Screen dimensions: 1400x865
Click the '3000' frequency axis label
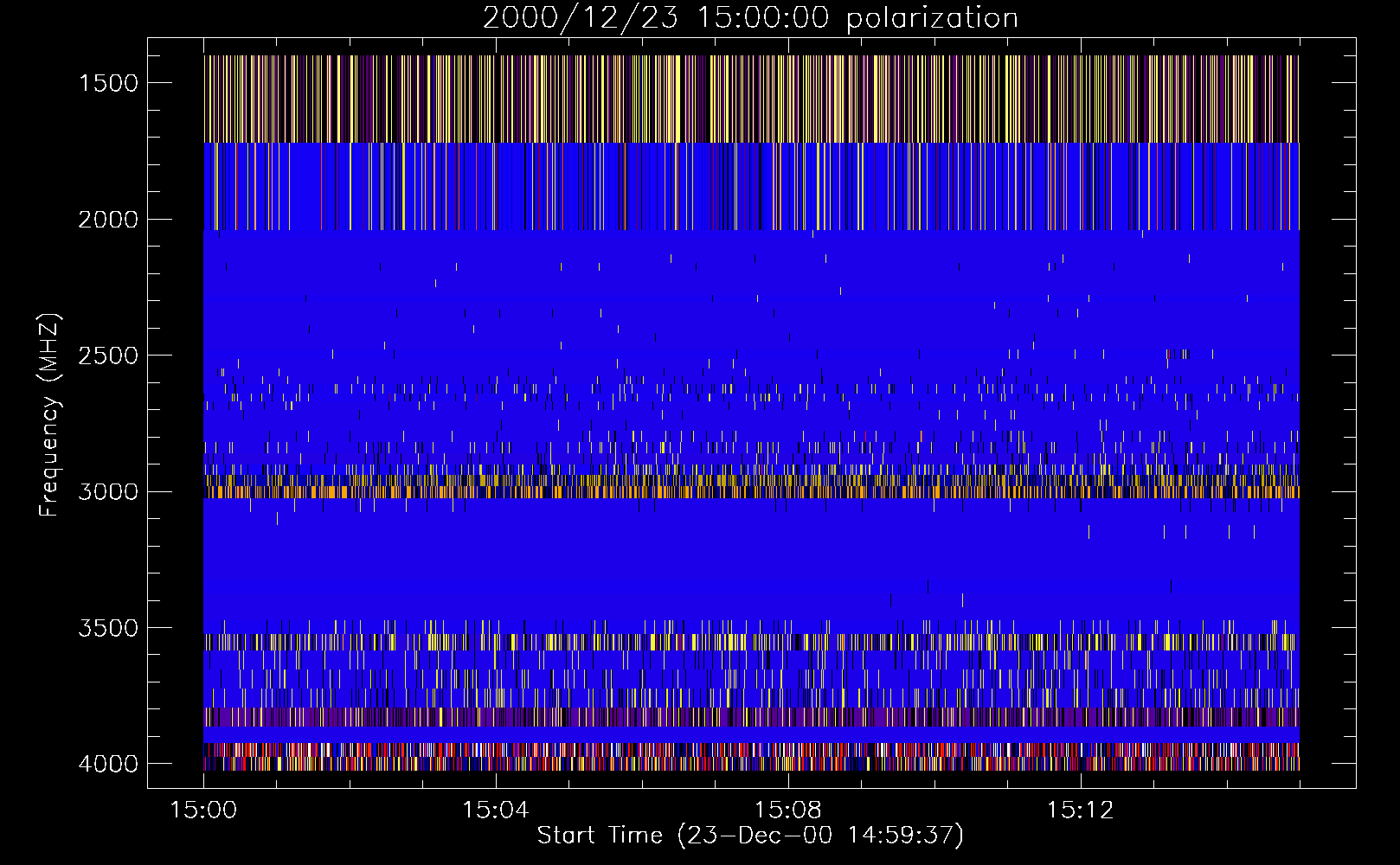[x=108, y=491]
